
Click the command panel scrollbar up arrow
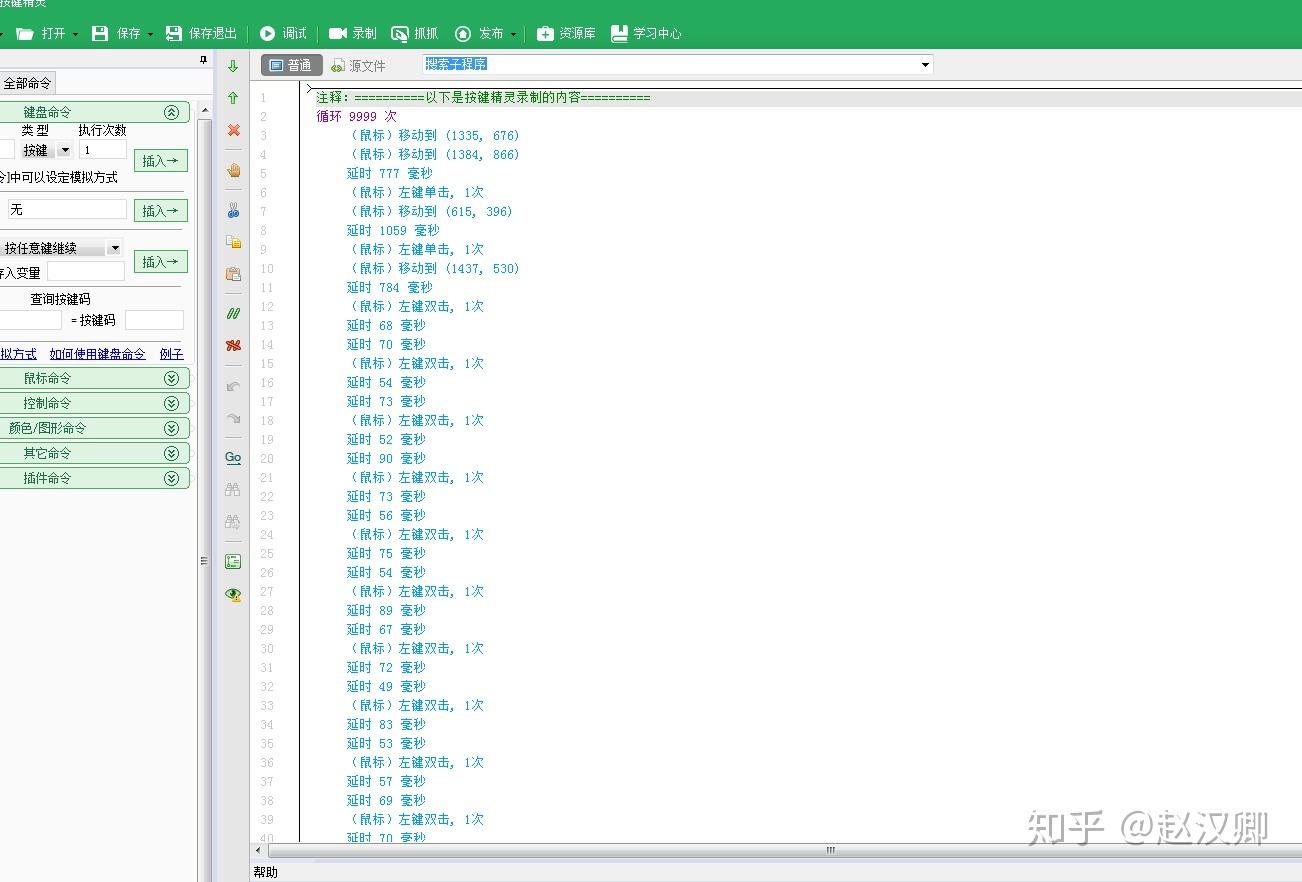pyautogui.click(x=205, y=110)
